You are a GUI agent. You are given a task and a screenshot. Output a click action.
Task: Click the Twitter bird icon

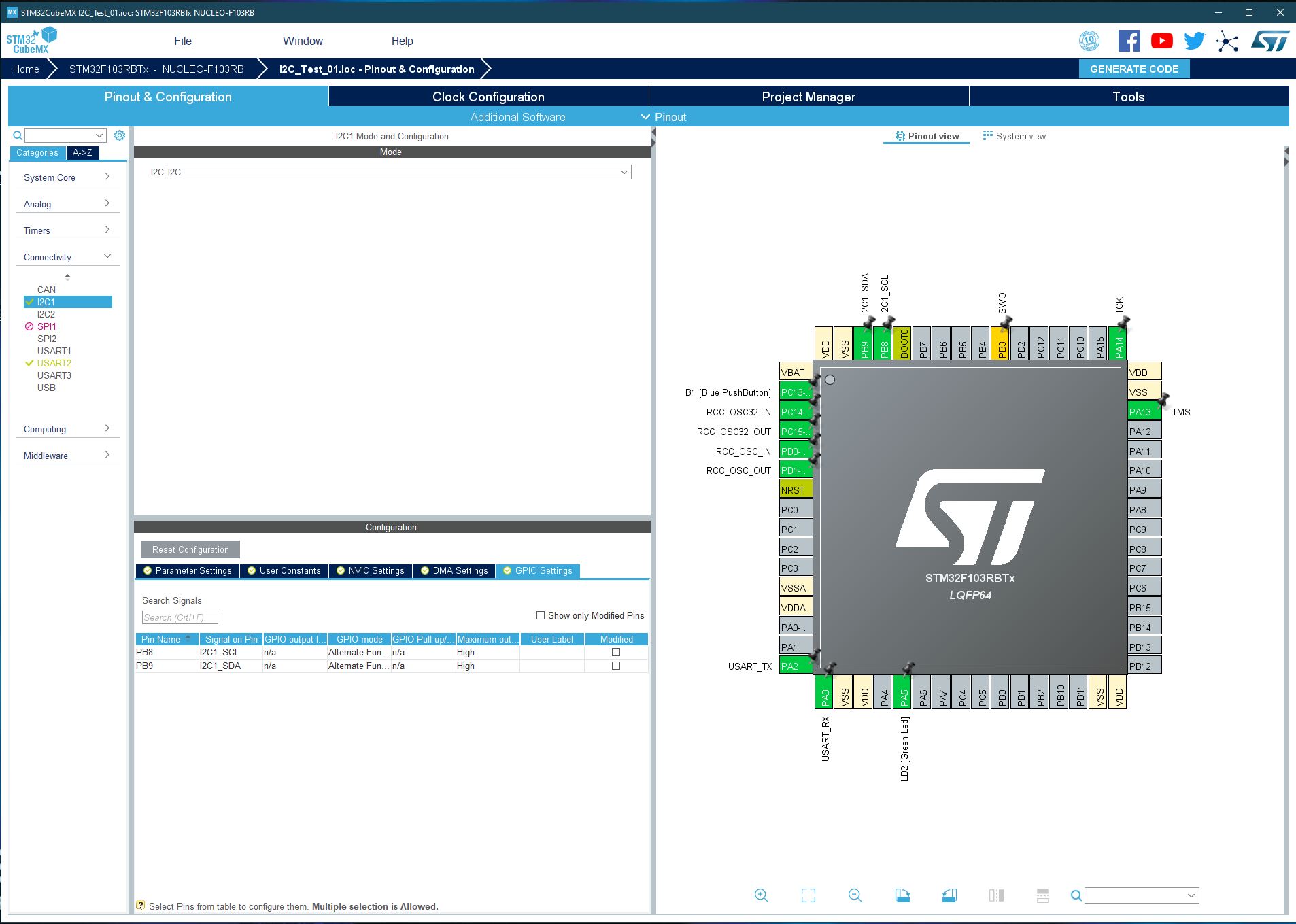pyautogui.click(x=1194, y=41)
